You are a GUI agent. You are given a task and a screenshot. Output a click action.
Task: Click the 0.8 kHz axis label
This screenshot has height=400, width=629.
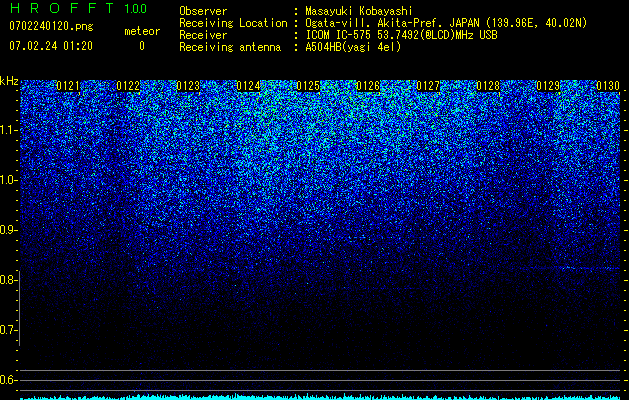click(9, 280)
